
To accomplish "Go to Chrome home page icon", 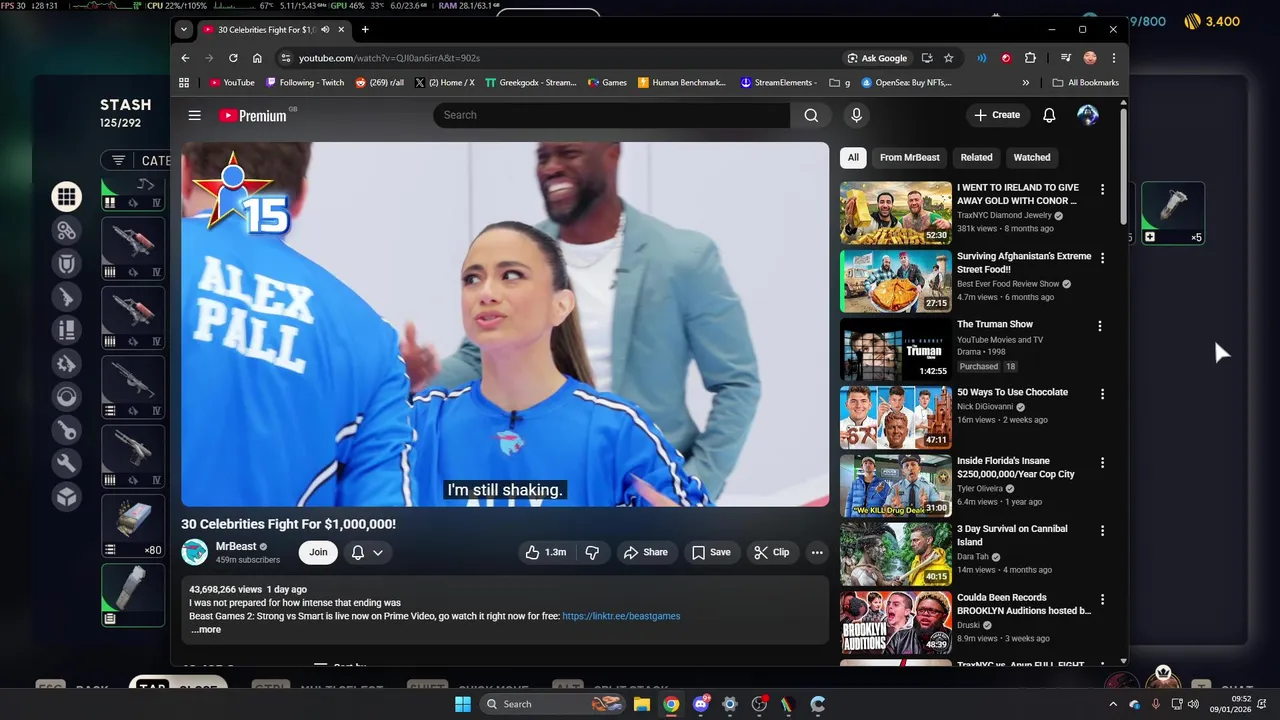I will click(x=257, y=58).
